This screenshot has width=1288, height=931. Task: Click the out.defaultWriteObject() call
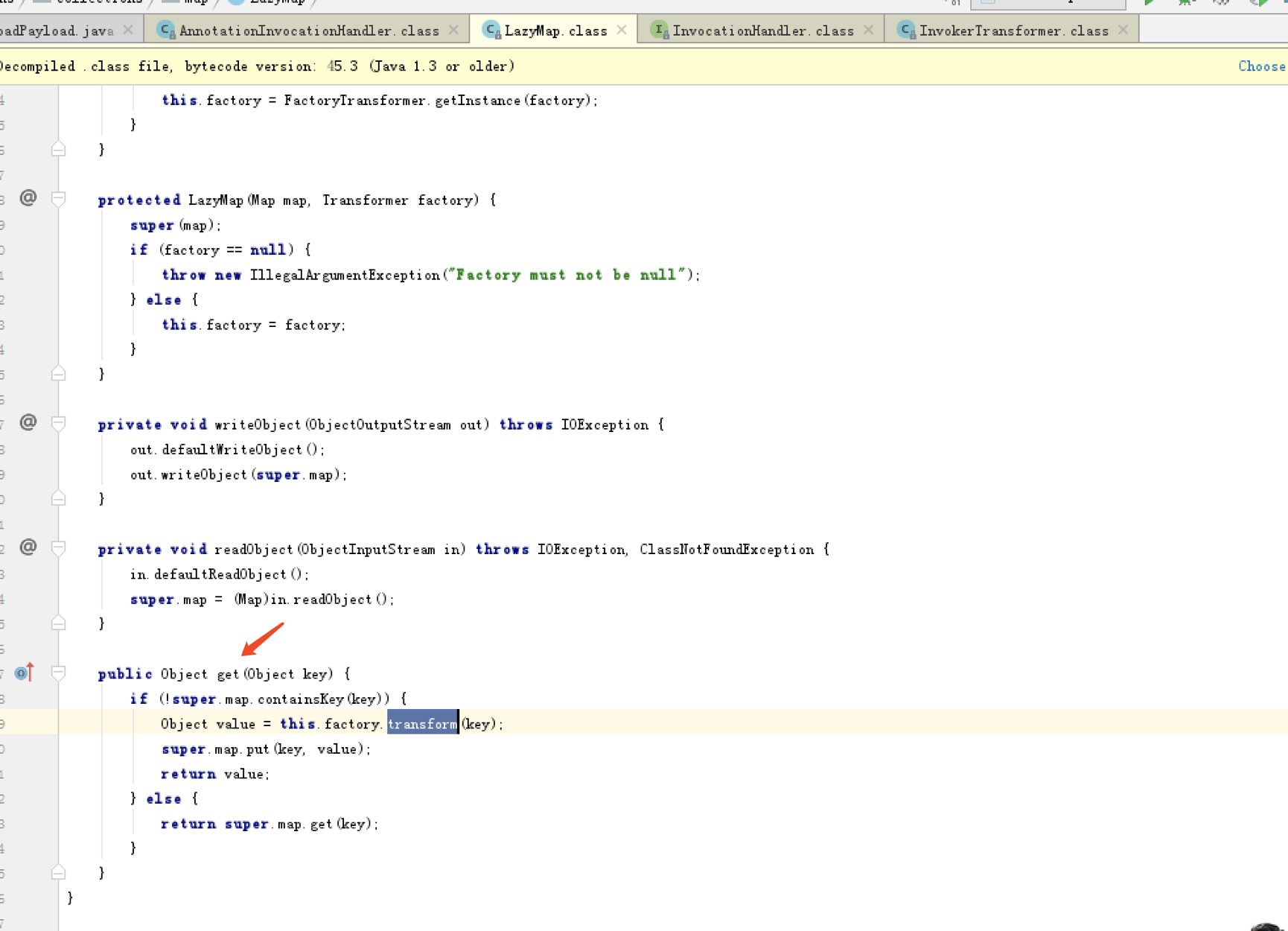227,450
